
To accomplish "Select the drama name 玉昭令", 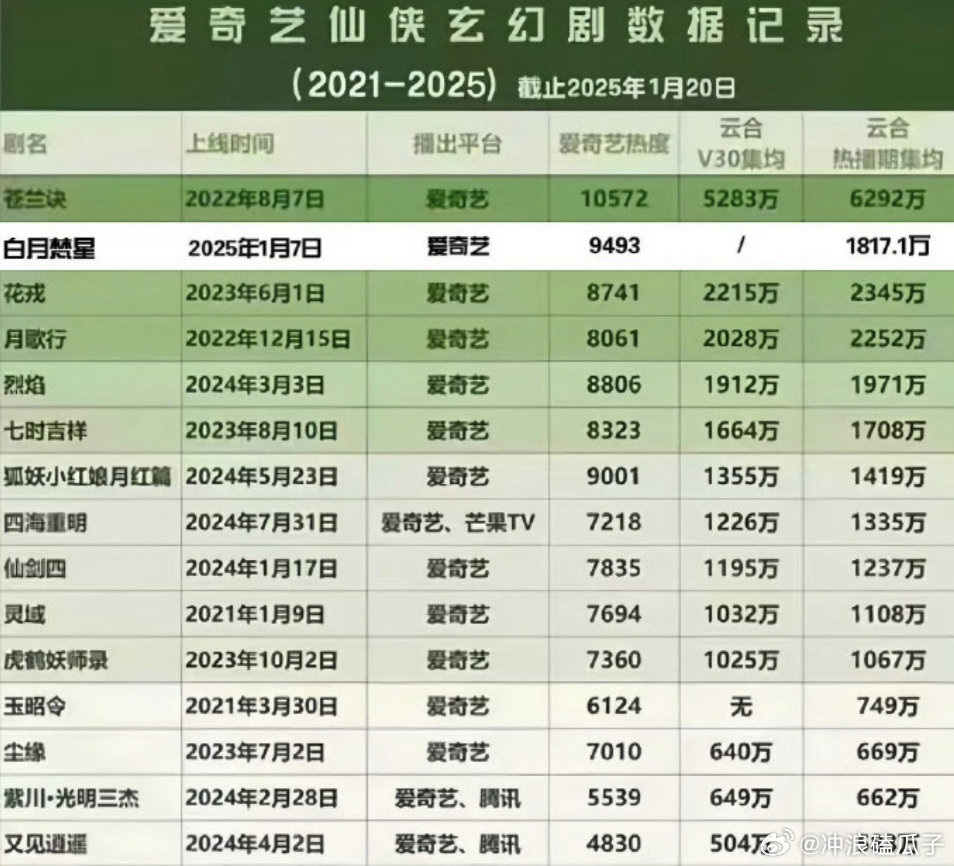I will point(35,707).
